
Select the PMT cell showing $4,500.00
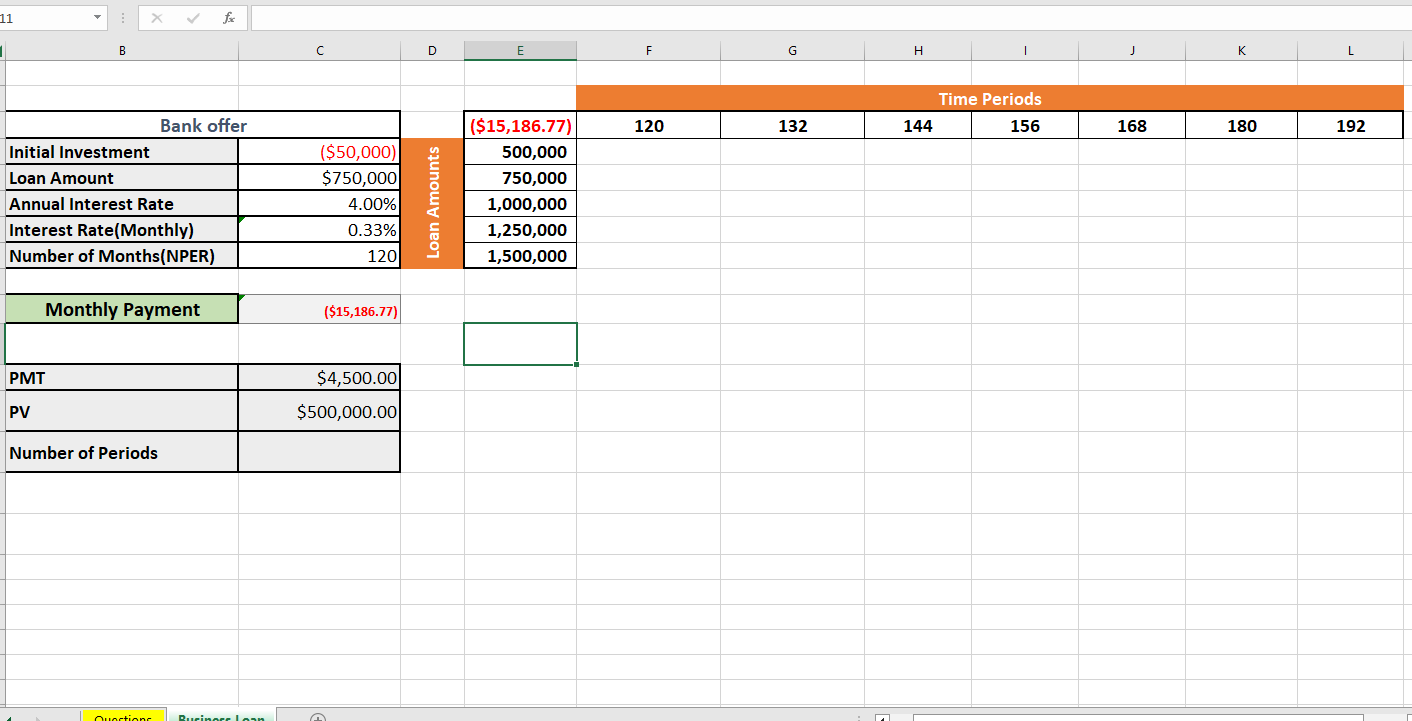click(x=319, y=377)
